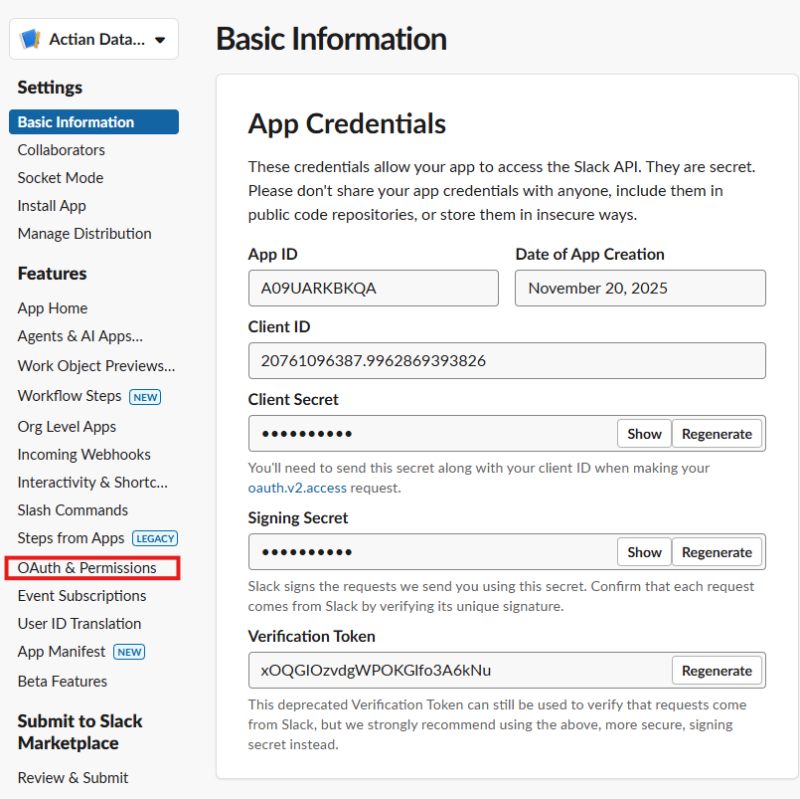The width and height of the screenshot is (800, 799).
Task: Go to Event Subscriptions page
Action: 82,596
